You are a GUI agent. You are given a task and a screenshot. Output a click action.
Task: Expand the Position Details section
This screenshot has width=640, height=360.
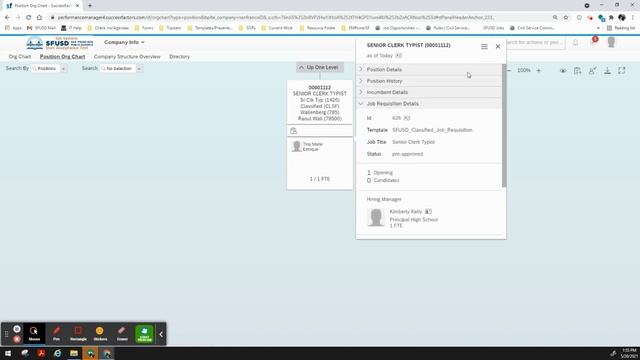coord(430,69)
